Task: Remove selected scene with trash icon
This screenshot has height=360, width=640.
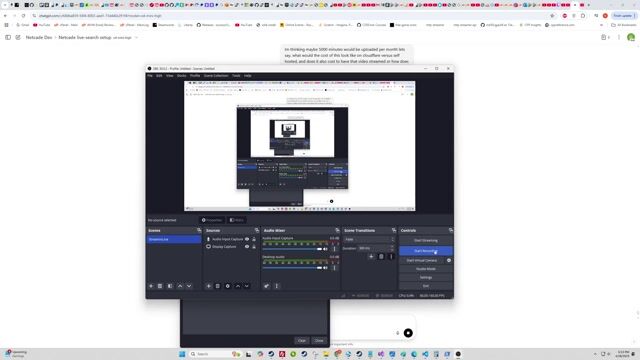Action: 160,286
